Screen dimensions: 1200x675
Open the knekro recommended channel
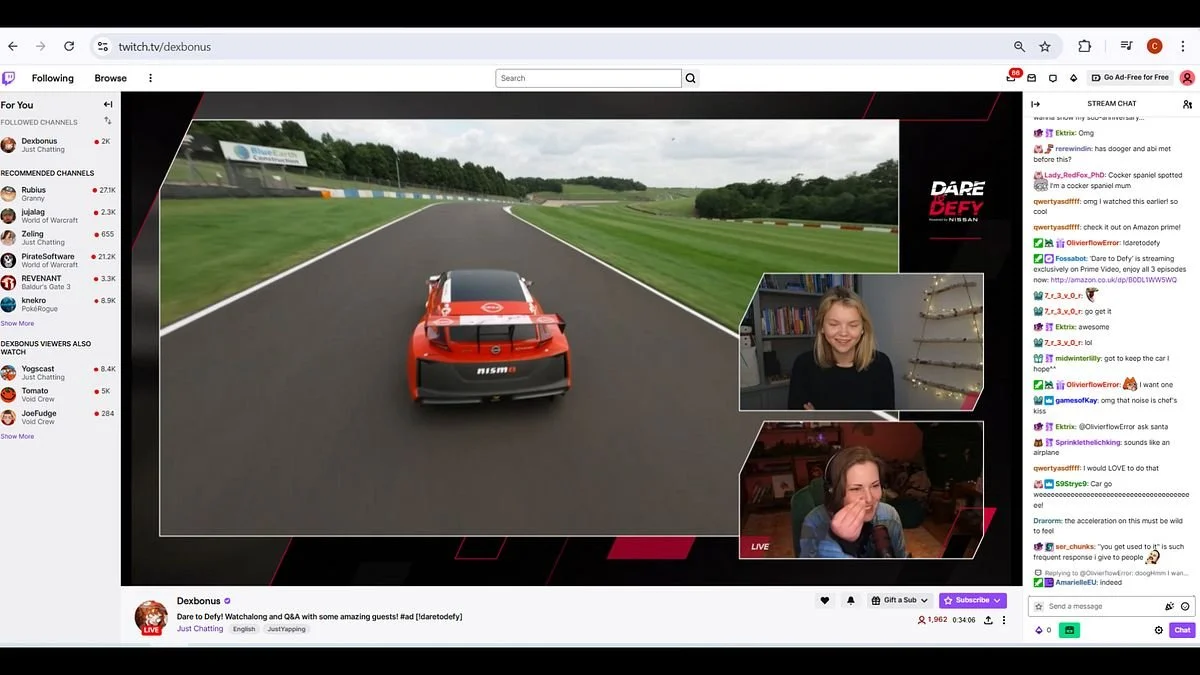pos(58,304)
